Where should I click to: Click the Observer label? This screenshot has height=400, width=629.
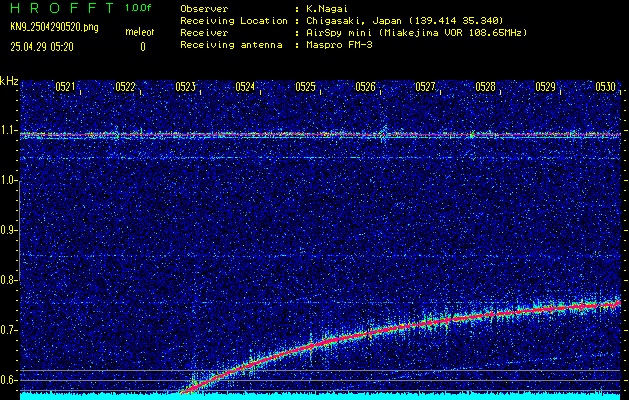[x=204, y=8]
